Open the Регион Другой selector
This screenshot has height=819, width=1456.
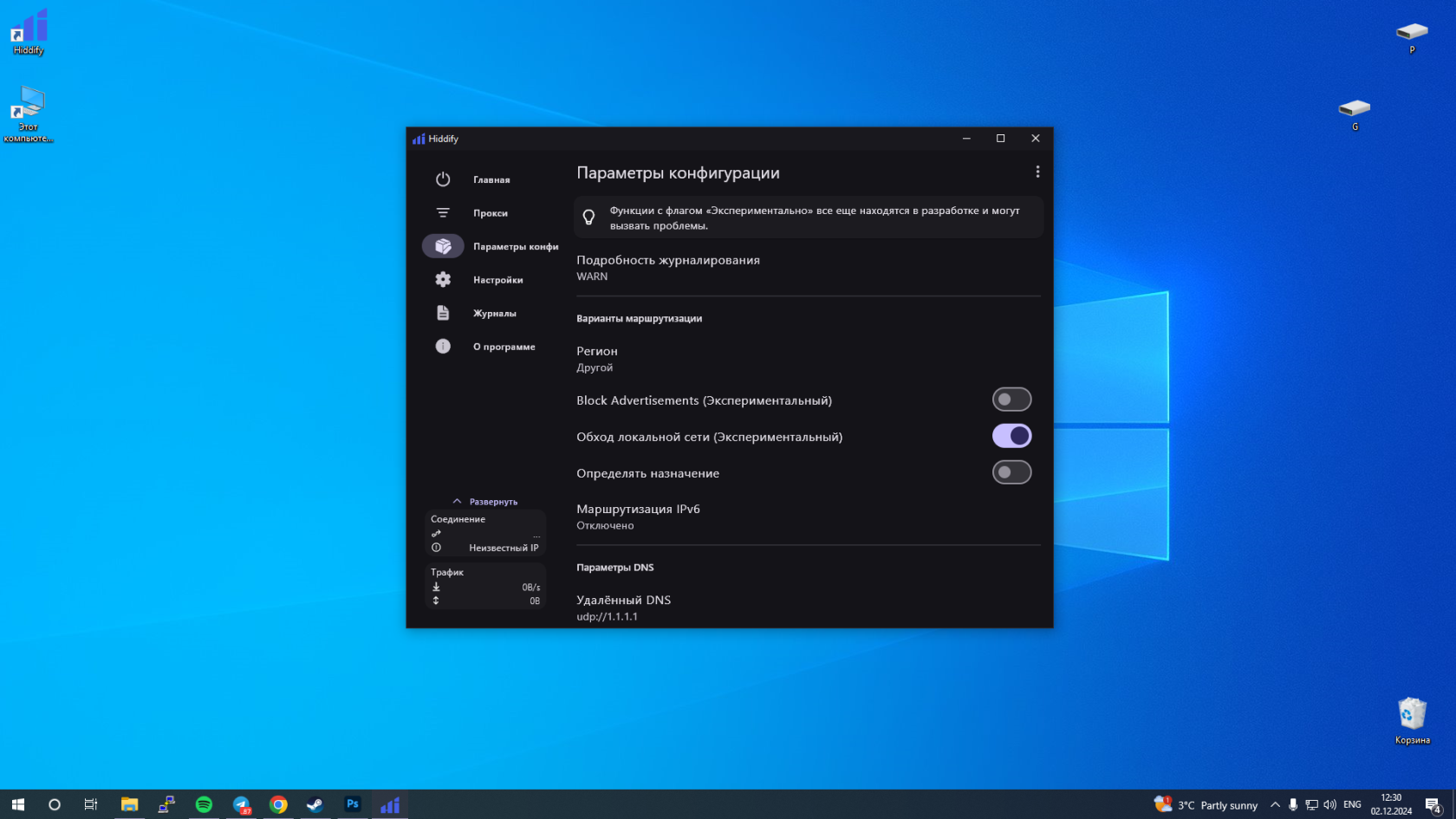(x=809, y=359)
